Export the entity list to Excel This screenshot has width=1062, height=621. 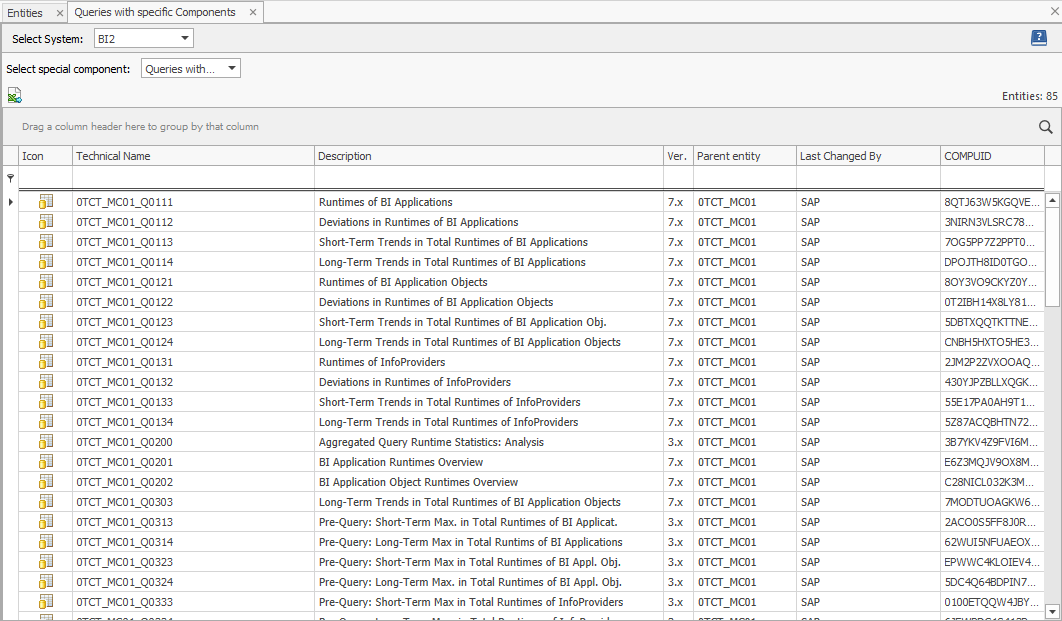(14, 94)
